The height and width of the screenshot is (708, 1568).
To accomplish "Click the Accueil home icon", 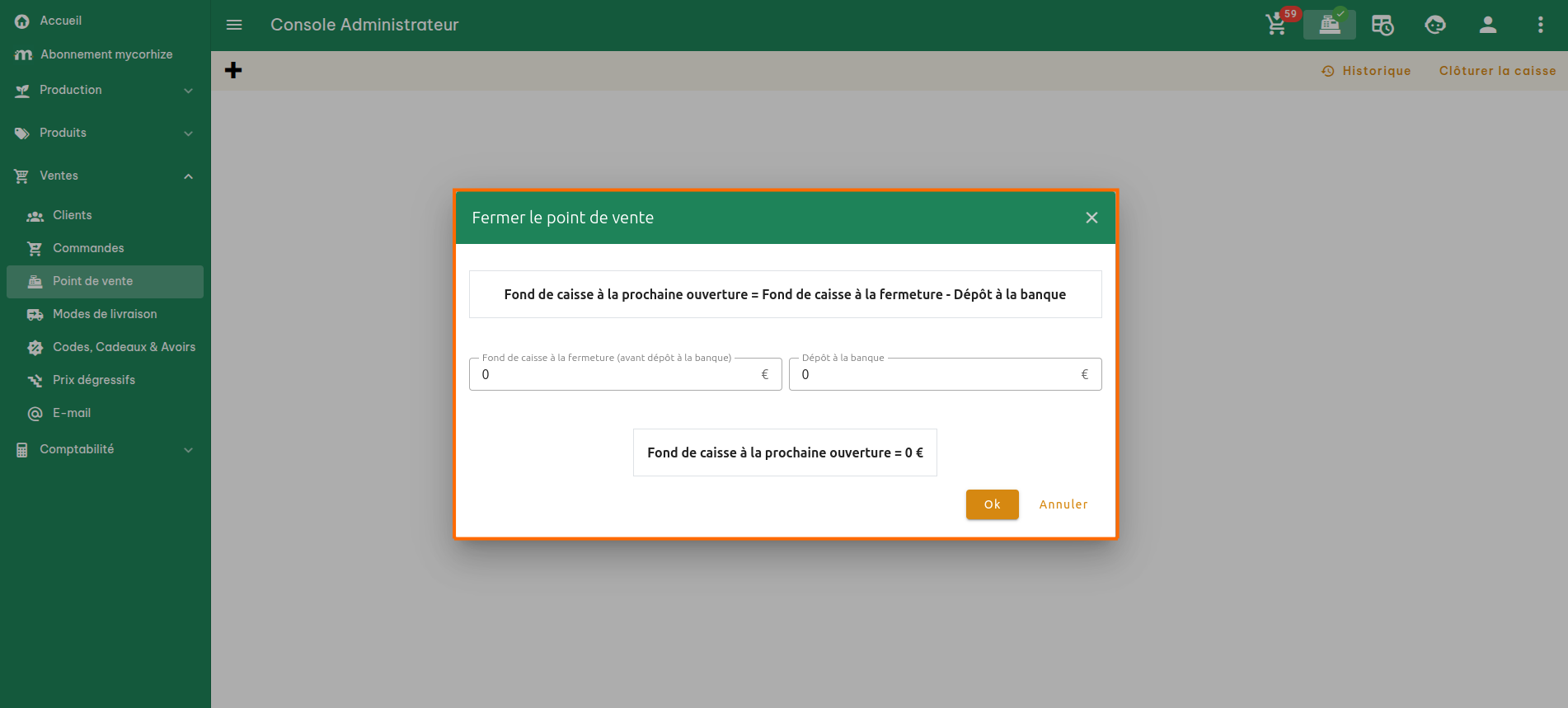I will tap(22, 21).
